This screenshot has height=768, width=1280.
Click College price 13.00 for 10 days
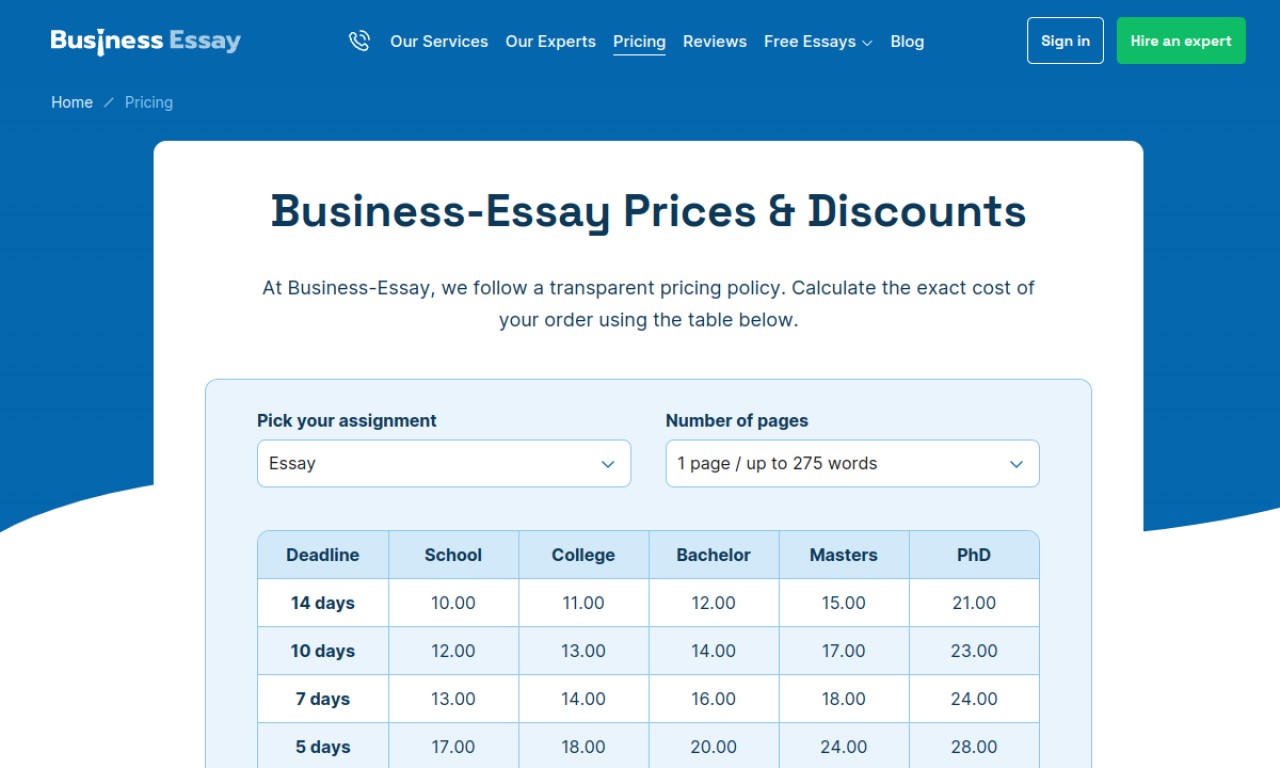pos(583,651)
